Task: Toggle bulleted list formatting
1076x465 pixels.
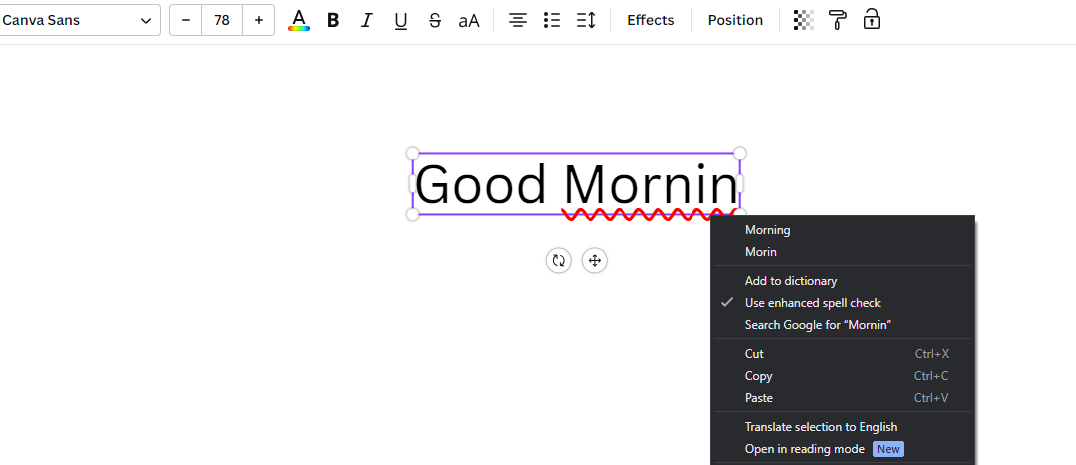Action: pos(552,21)
